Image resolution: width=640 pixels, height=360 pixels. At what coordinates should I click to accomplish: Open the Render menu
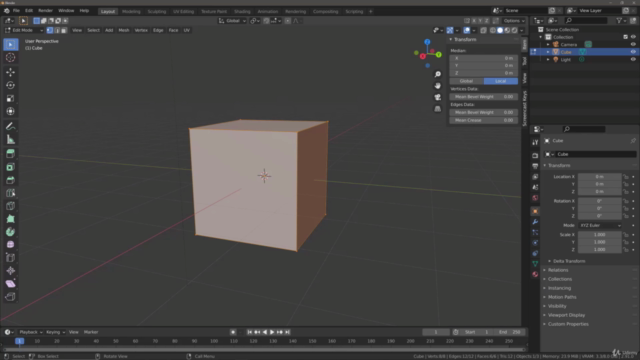45,11
